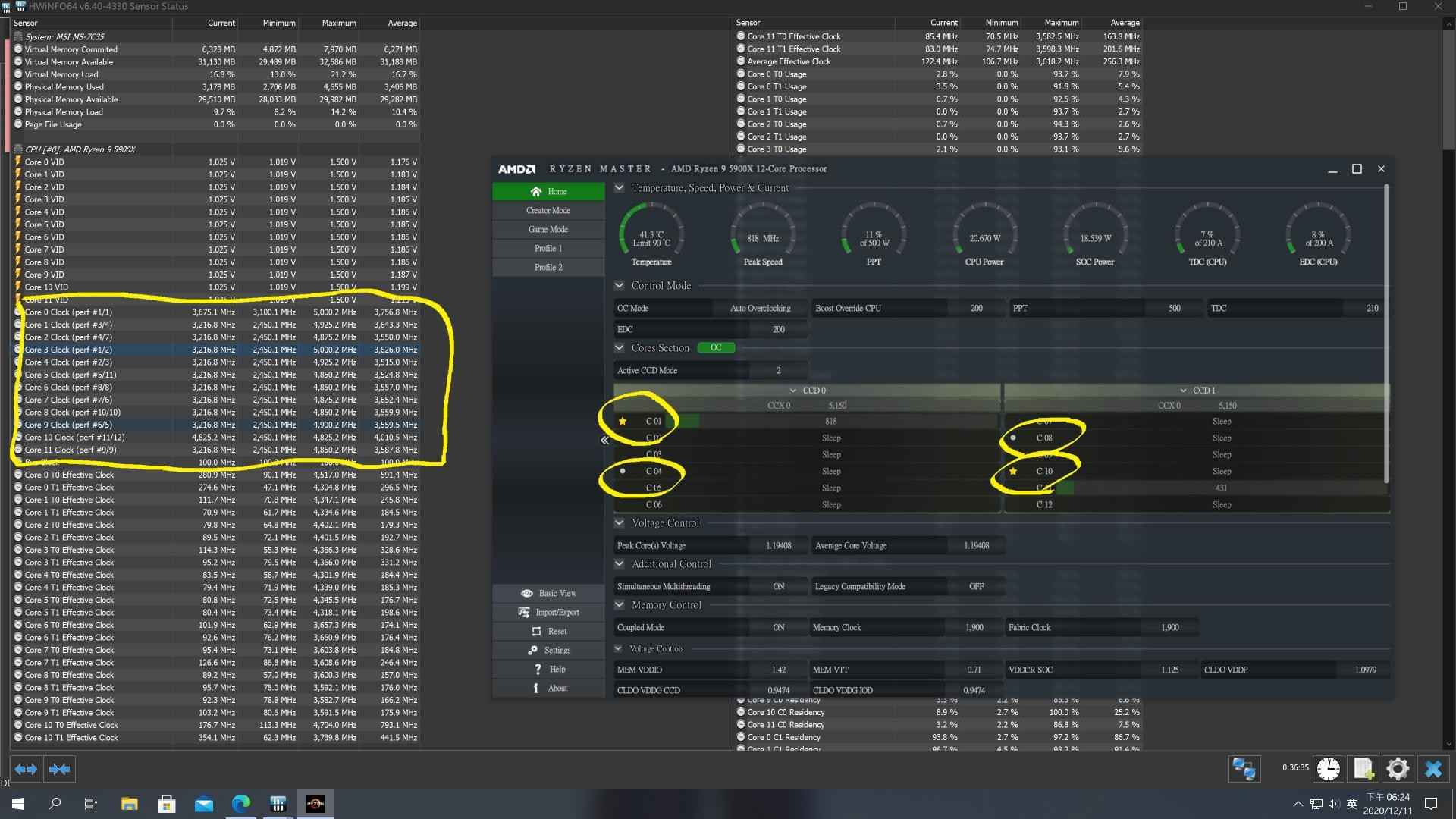Switch to Profile 1 tab
This screenshot has height=819, width=1456.
pyautogui.click(x=548, y=249)
